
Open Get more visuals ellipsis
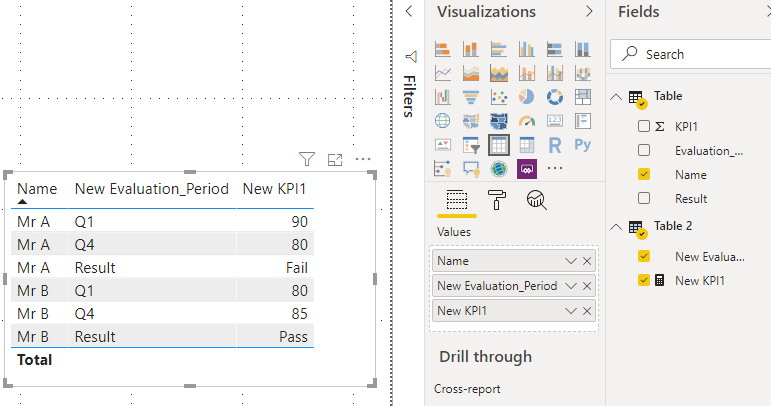click(555, 168)
